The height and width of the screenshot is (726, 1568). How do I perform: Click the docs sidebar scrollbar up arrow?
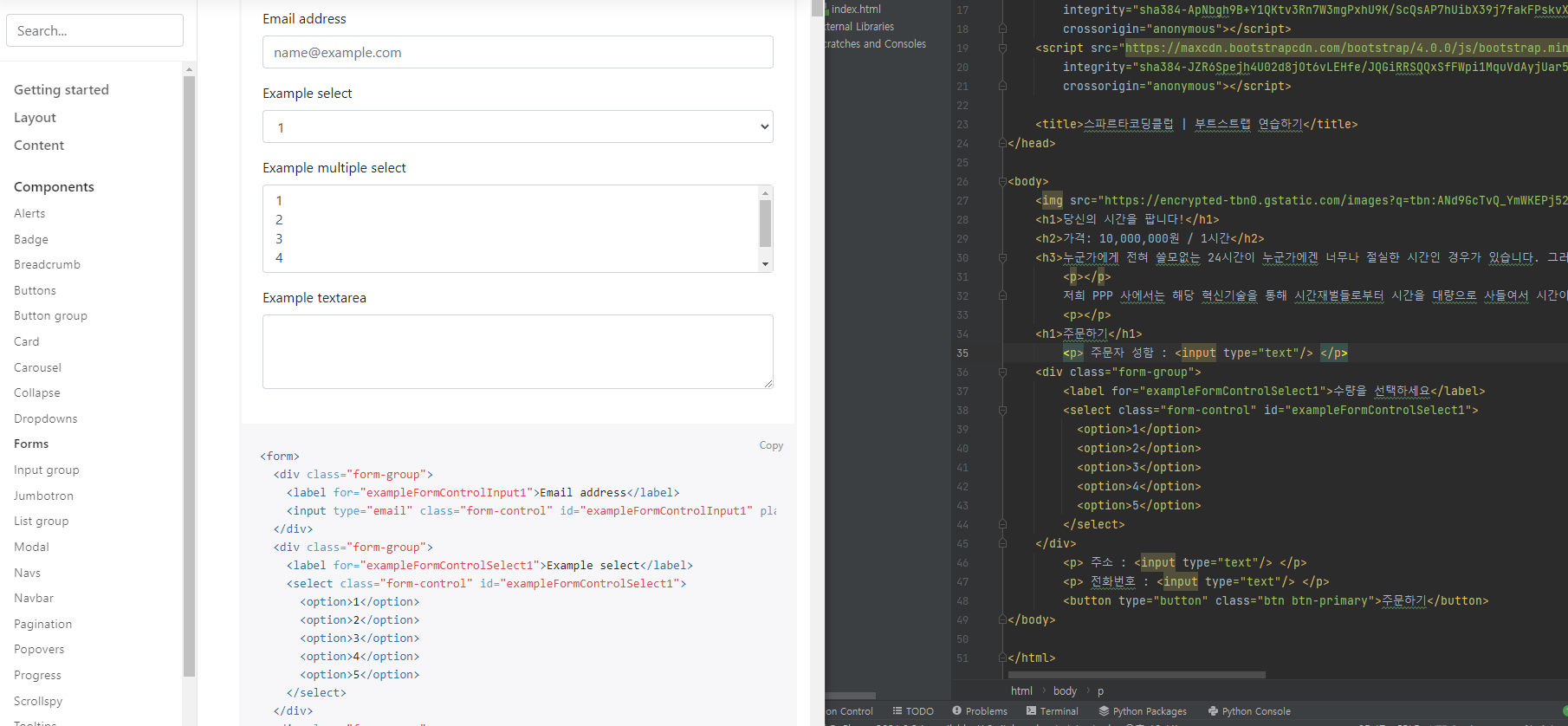click(189, 69)
